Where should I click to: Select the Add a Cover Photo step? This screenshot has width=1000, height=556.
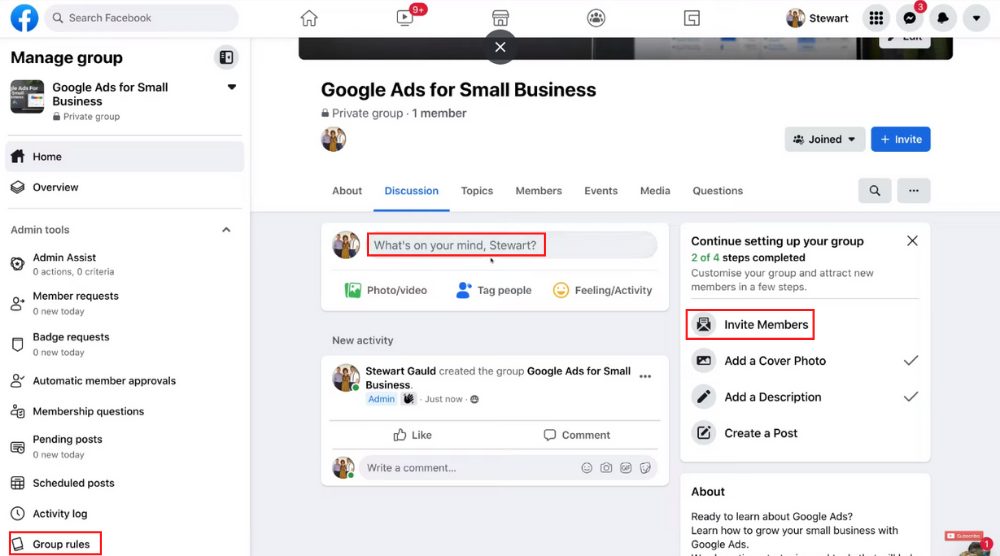click(x=805, y=361)
